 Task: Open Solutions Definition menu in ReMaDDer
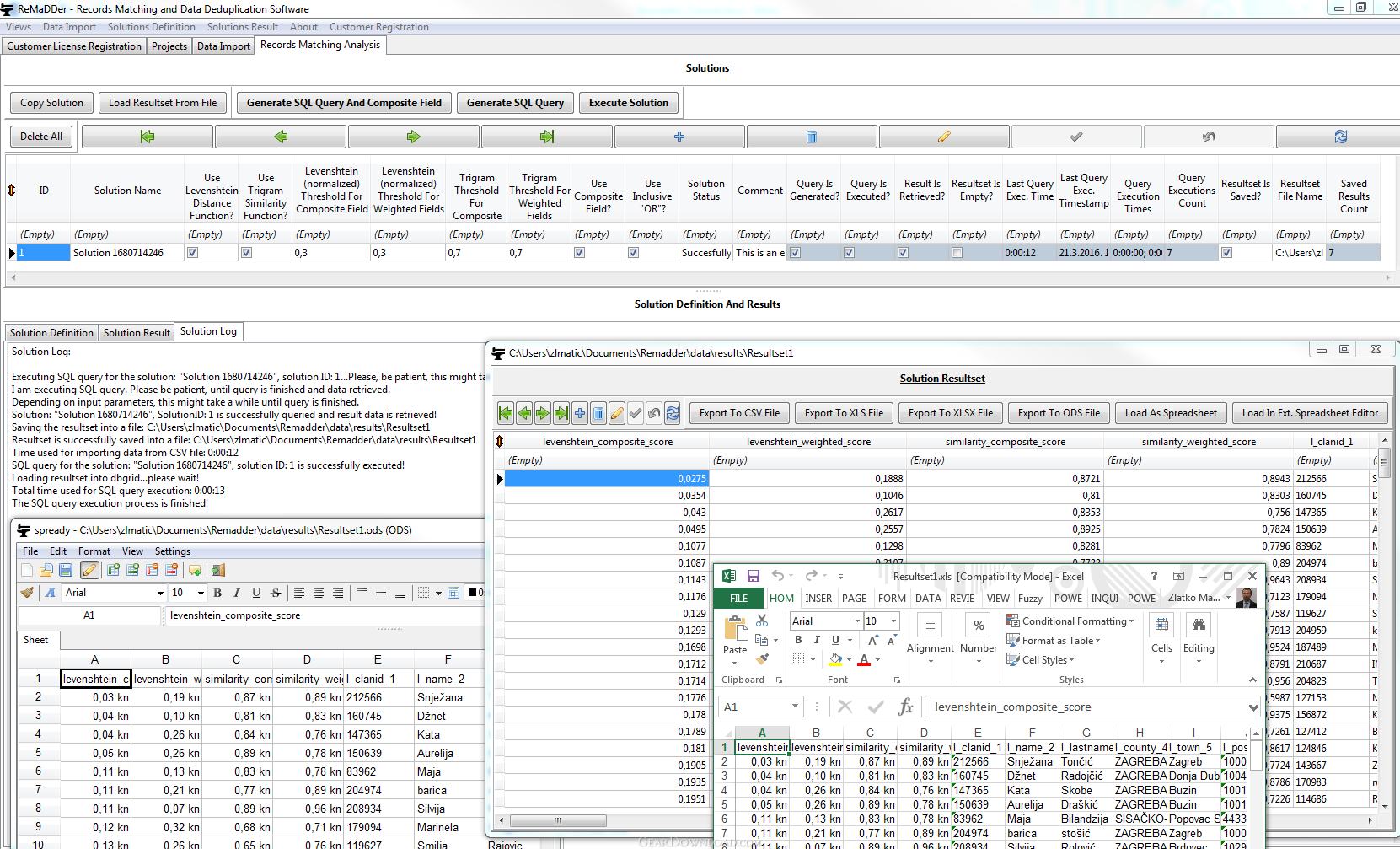click(x=152, y=27)
